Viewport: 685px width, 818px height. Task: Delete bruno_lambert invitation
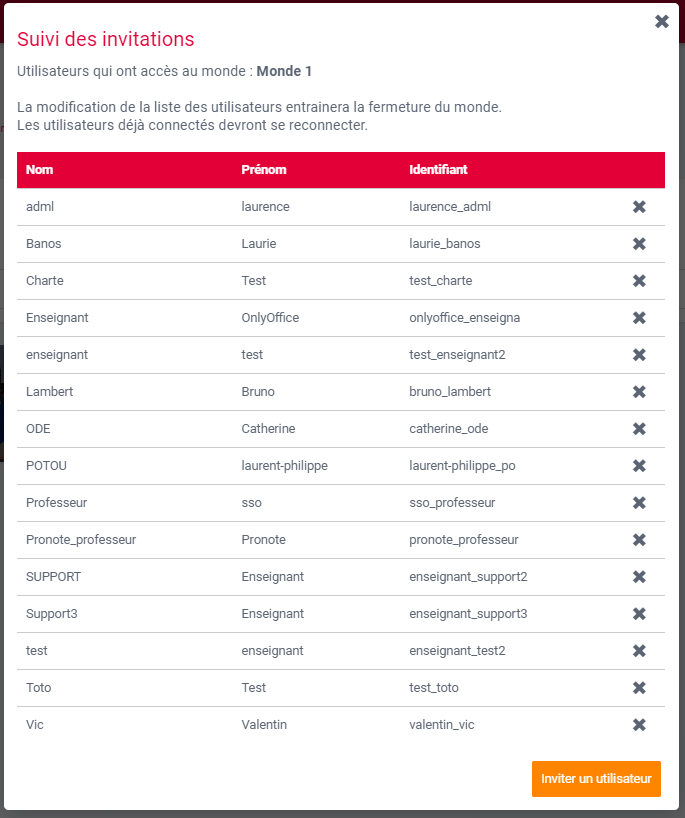pyautogui.click(x=639, y=392)
